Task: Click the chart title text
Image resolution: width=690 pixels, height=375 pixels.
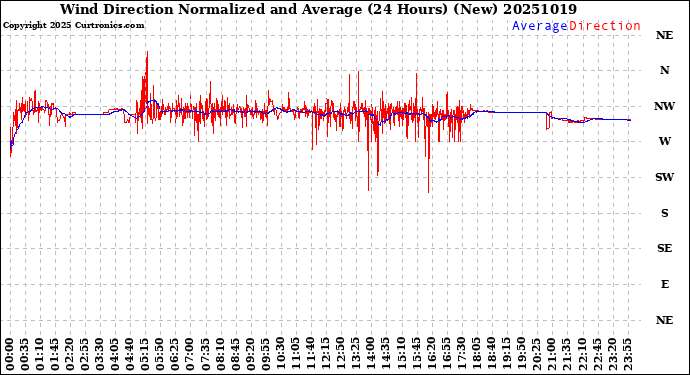Action: pos(318,9)
